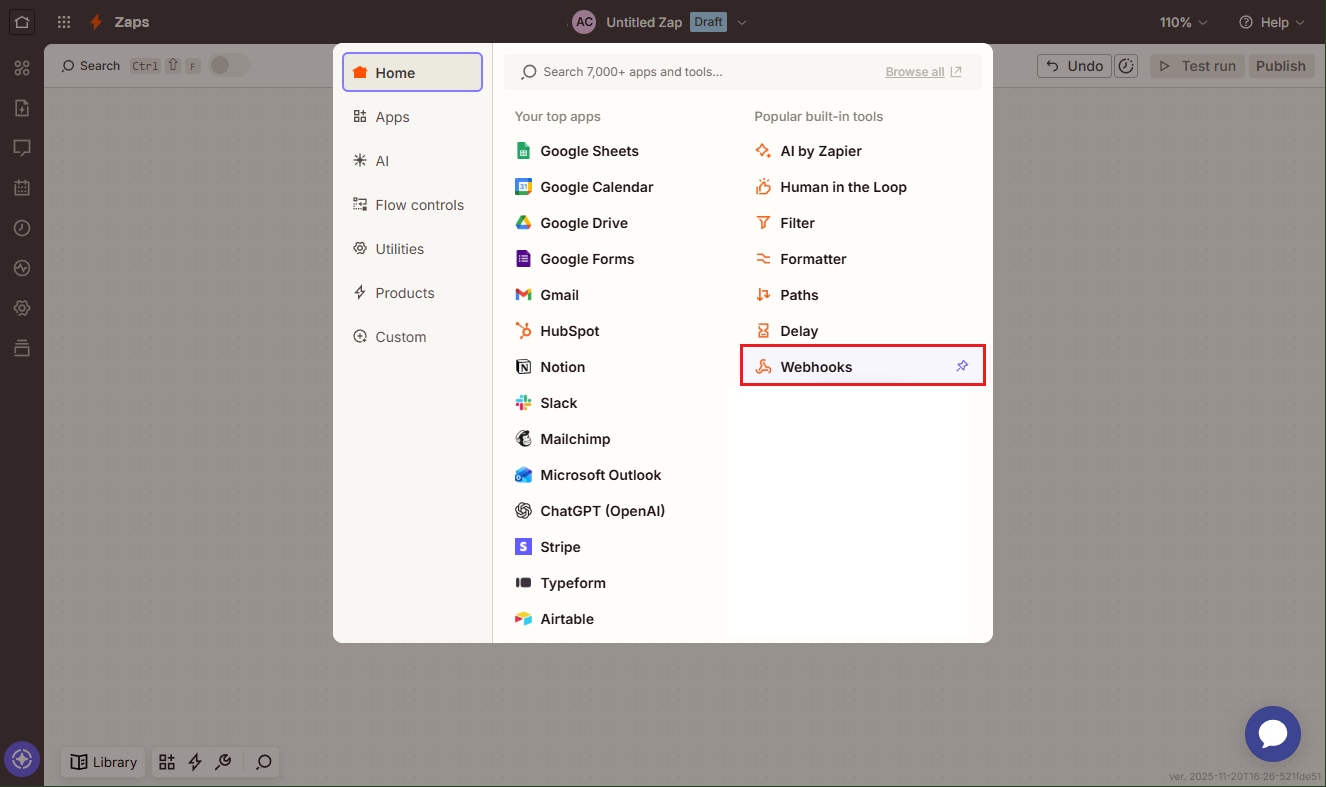Choose the Mailchimp app
1326x787 pixels.
pos(562,439)
